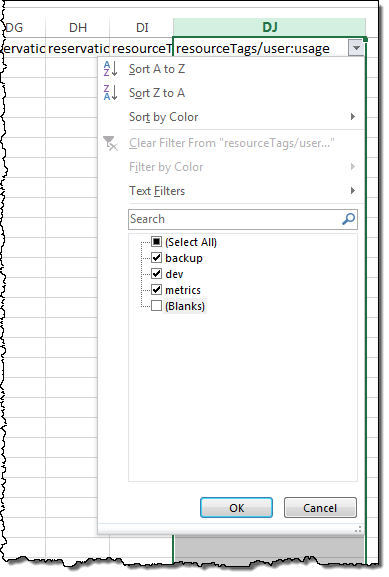
Task: Toggle the (Select All) checkbox
Action: (x=157, y=242)
